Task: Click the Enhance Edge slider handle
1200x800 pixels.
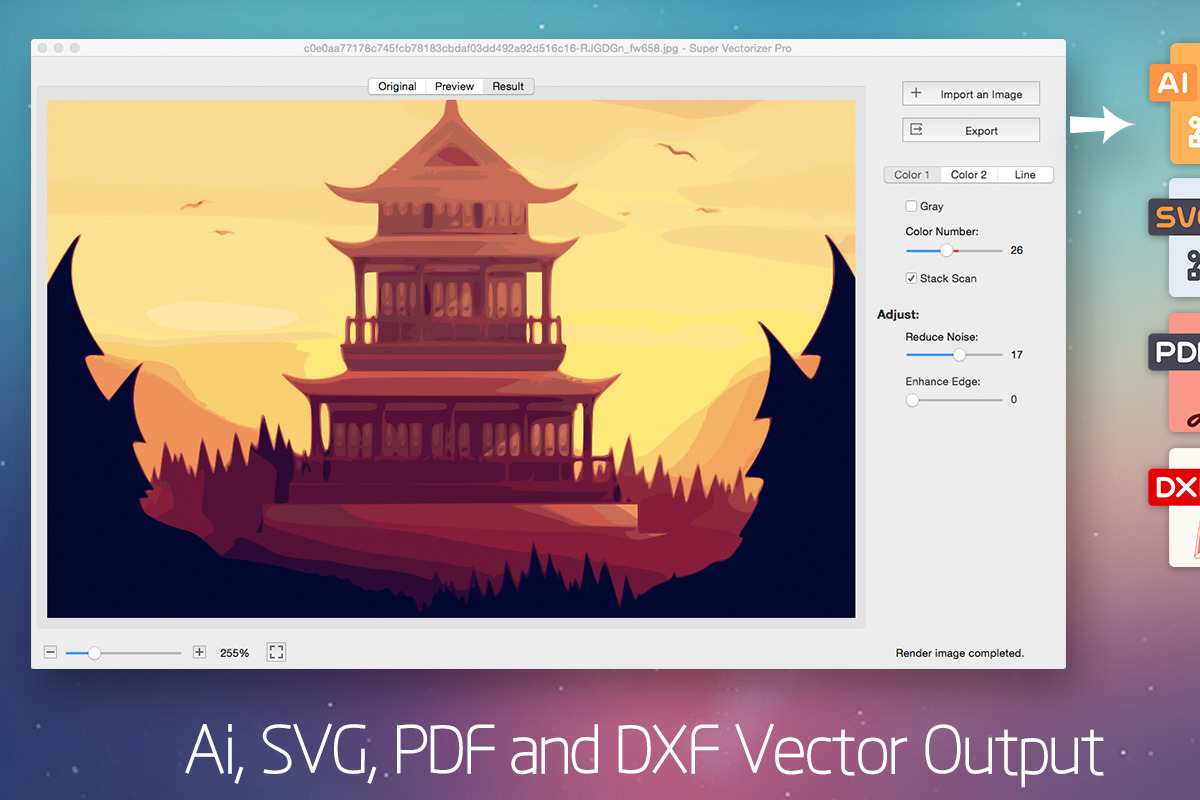Action: 912,400
